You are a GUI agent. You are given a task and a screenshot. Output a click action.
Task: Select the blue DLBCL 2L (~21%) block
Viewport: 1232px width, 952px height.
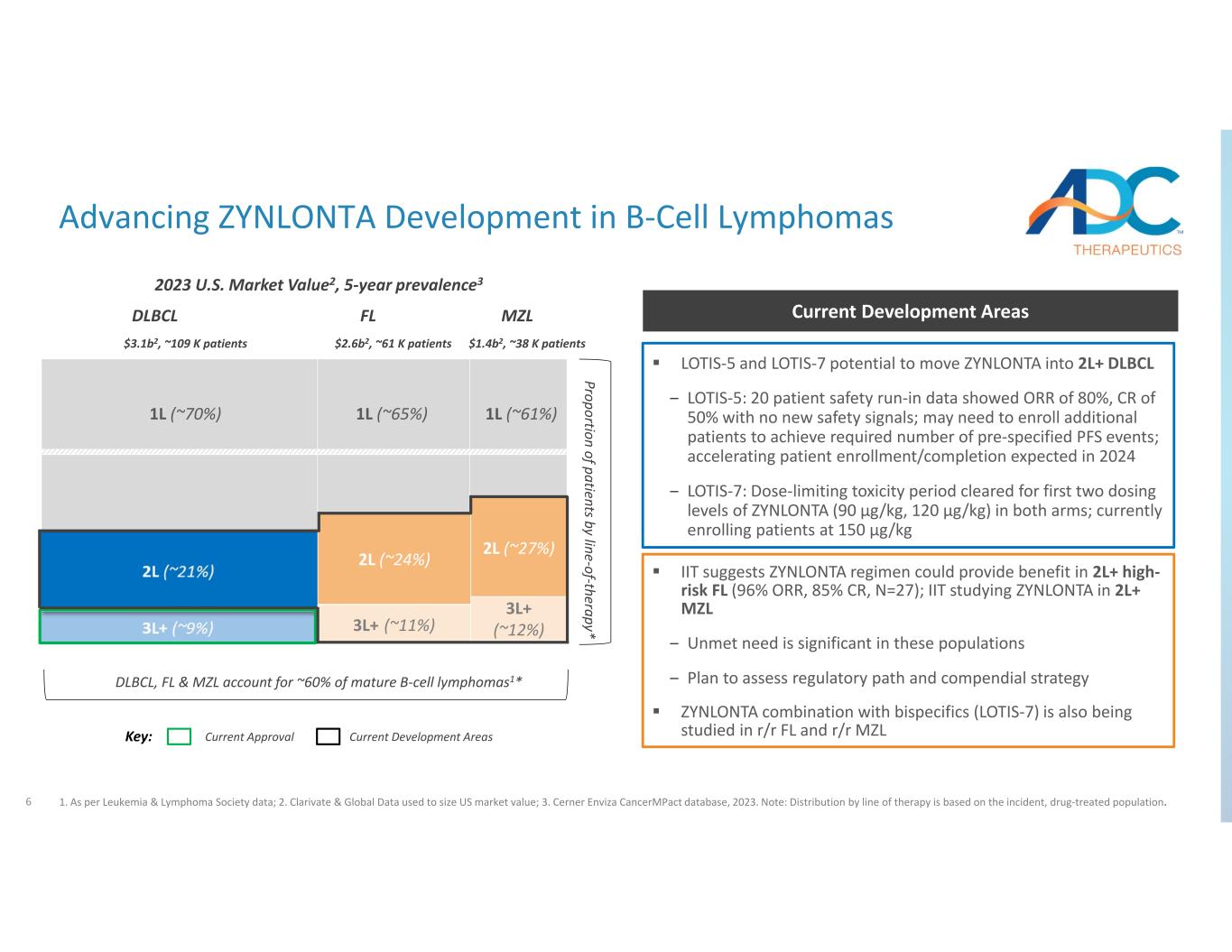pos(178,569)
